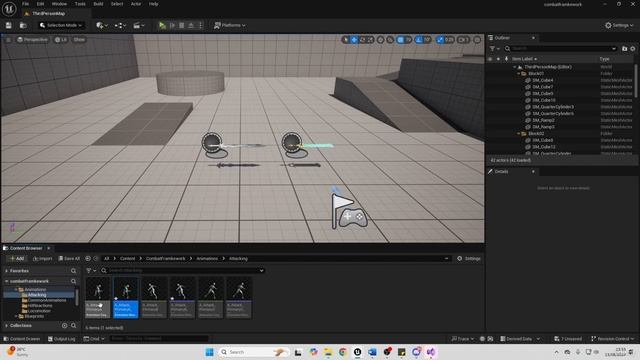640x360 pixels.
Task: Open the viewport Show menu
Action: tap(79, 40)
